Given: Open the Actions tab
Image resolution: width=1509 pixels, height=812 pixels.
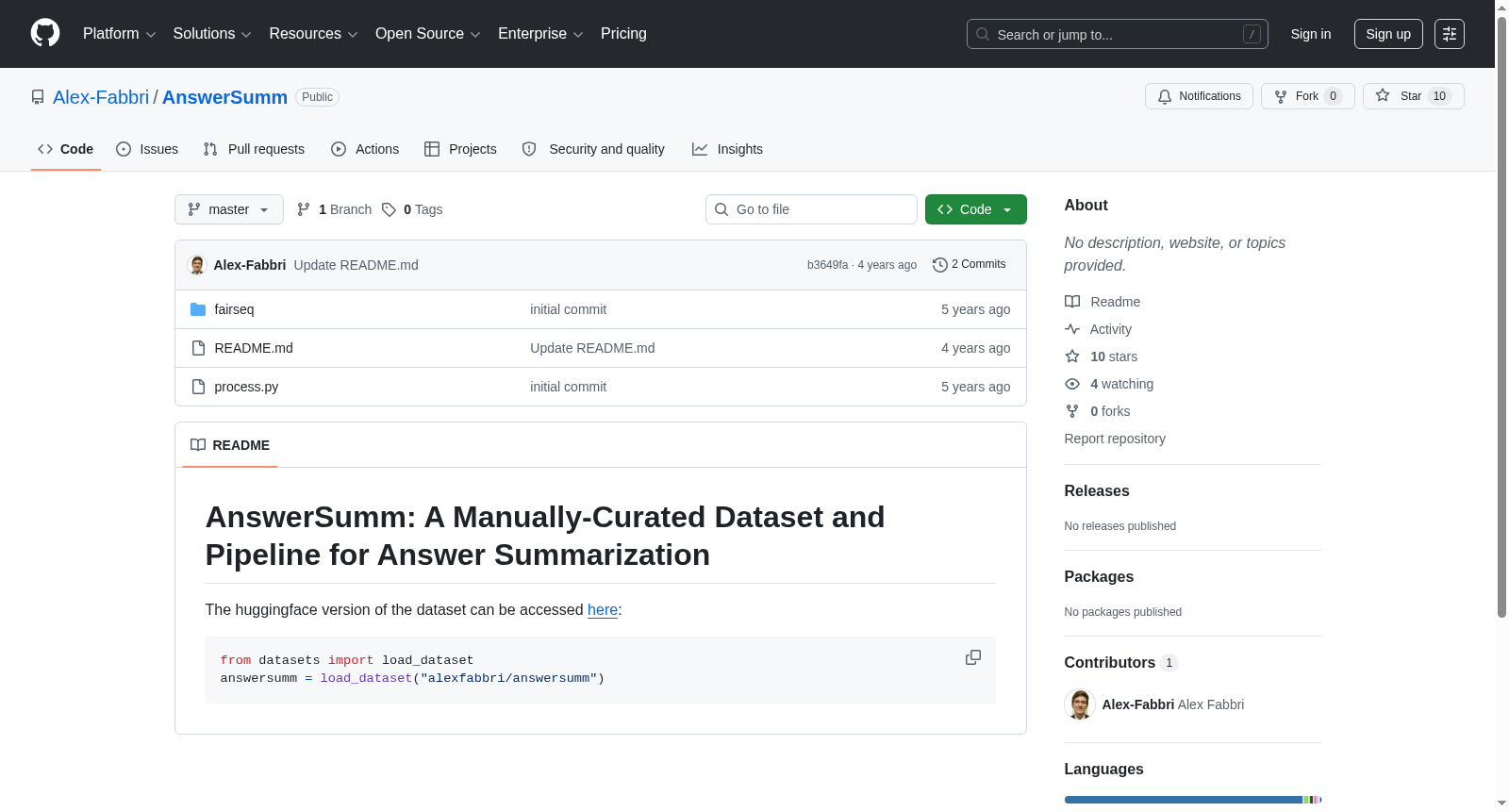Looking at the screenshot, I should 365,149.
